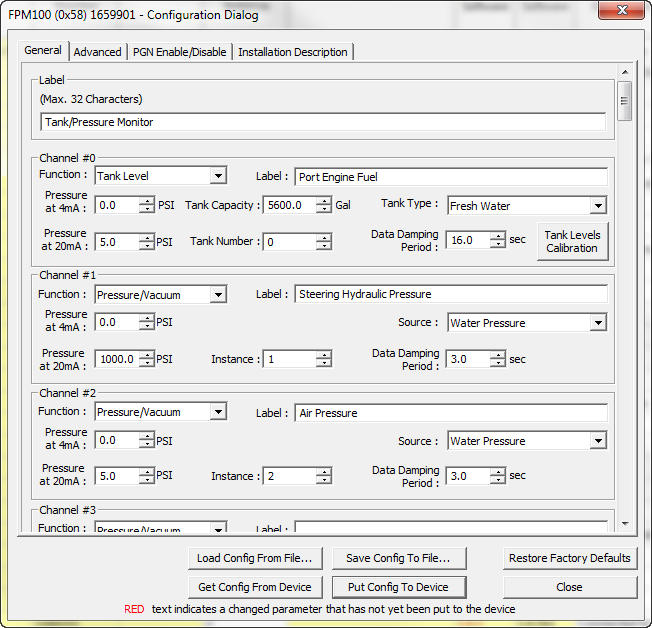652x628 pixels.
Task: Increase Channel #1 Pressure at 20mA
Action: coord(147,355)
